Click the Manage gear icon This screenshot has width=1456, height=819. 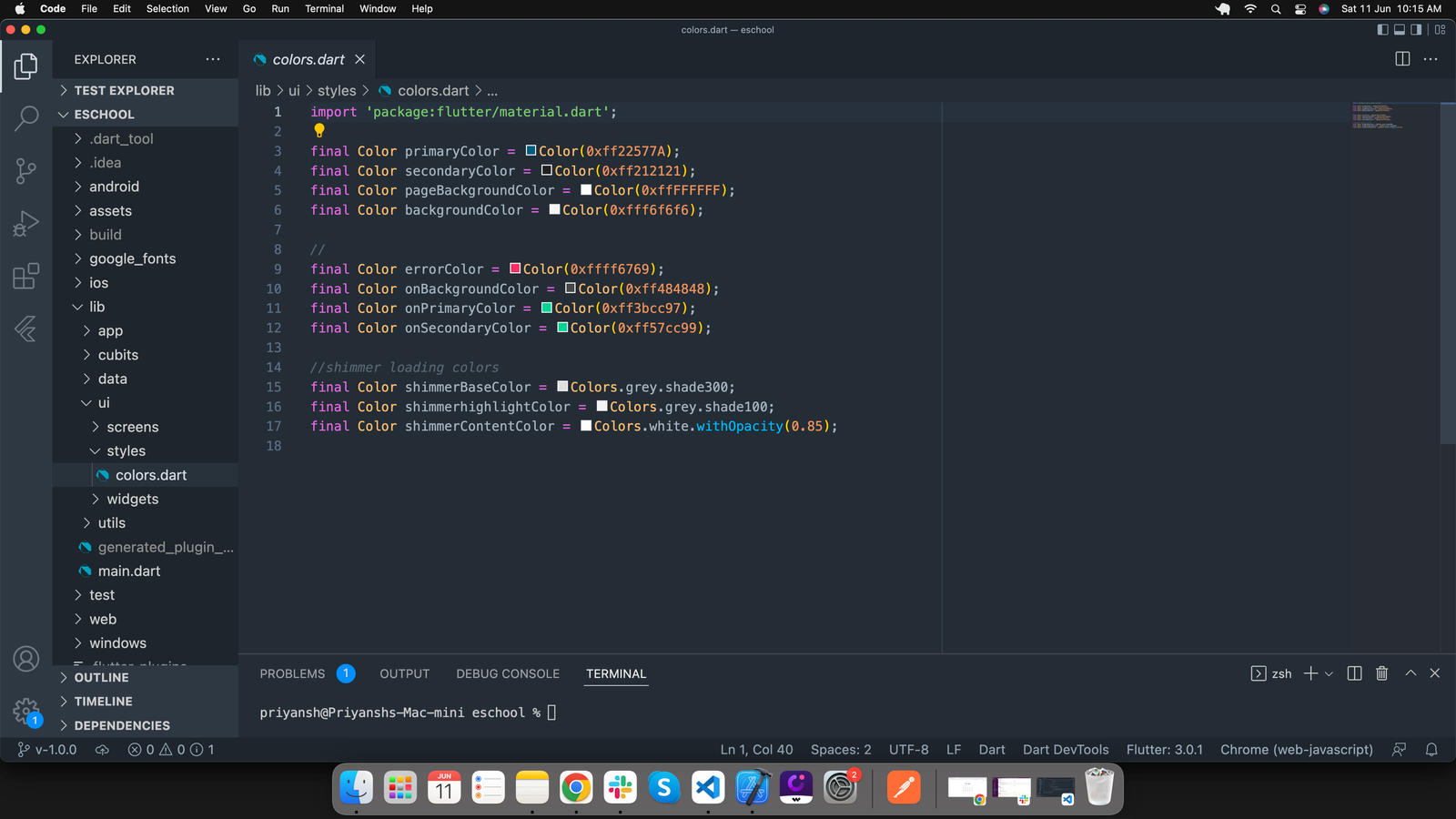26,711
